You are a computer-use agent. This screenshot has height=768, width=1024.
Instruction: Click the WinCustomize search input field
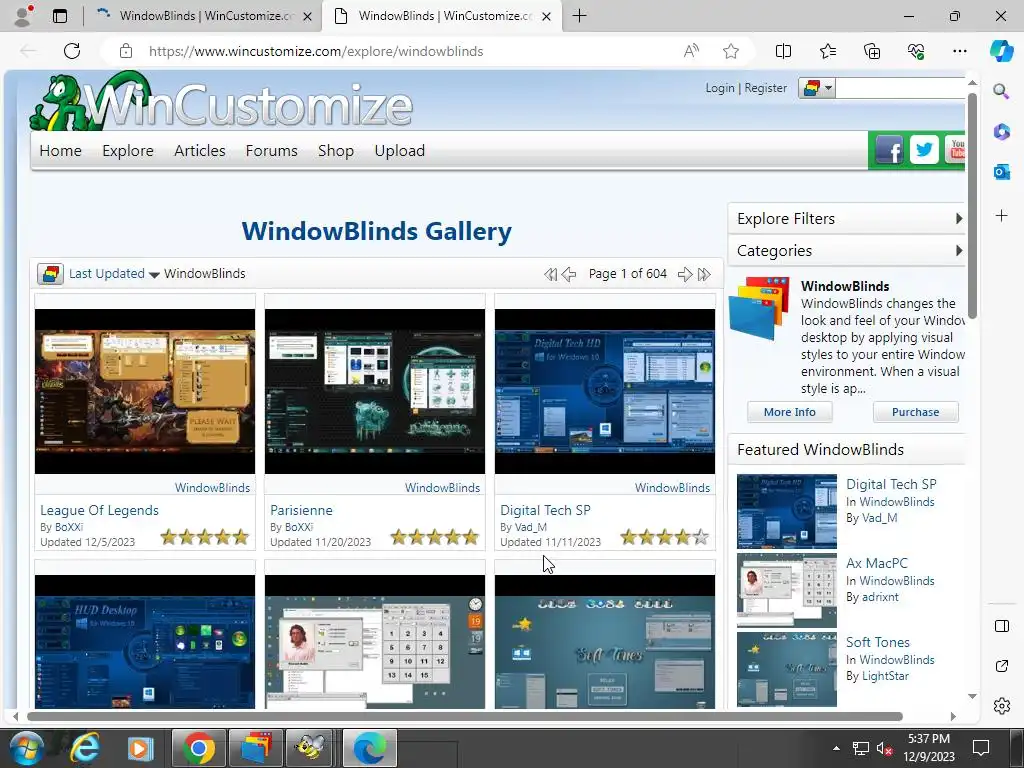900,88
